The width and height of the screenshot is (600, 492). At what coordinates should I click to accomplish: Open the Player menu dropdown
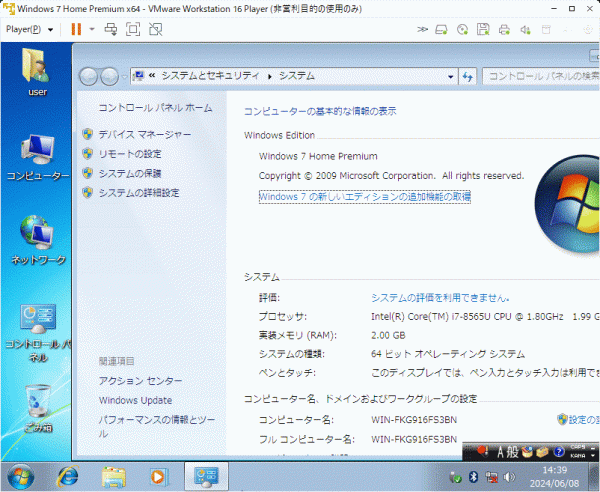(30, 29)
